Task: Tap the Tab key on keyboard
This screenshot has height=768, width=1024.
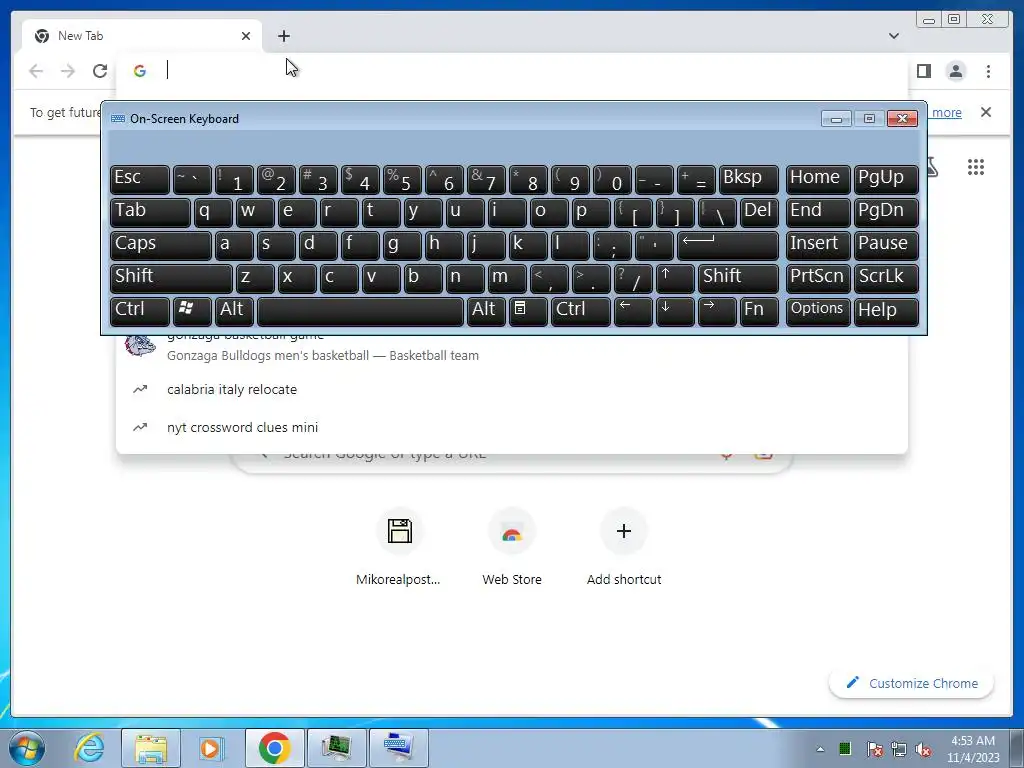Action: click(150, 212)
